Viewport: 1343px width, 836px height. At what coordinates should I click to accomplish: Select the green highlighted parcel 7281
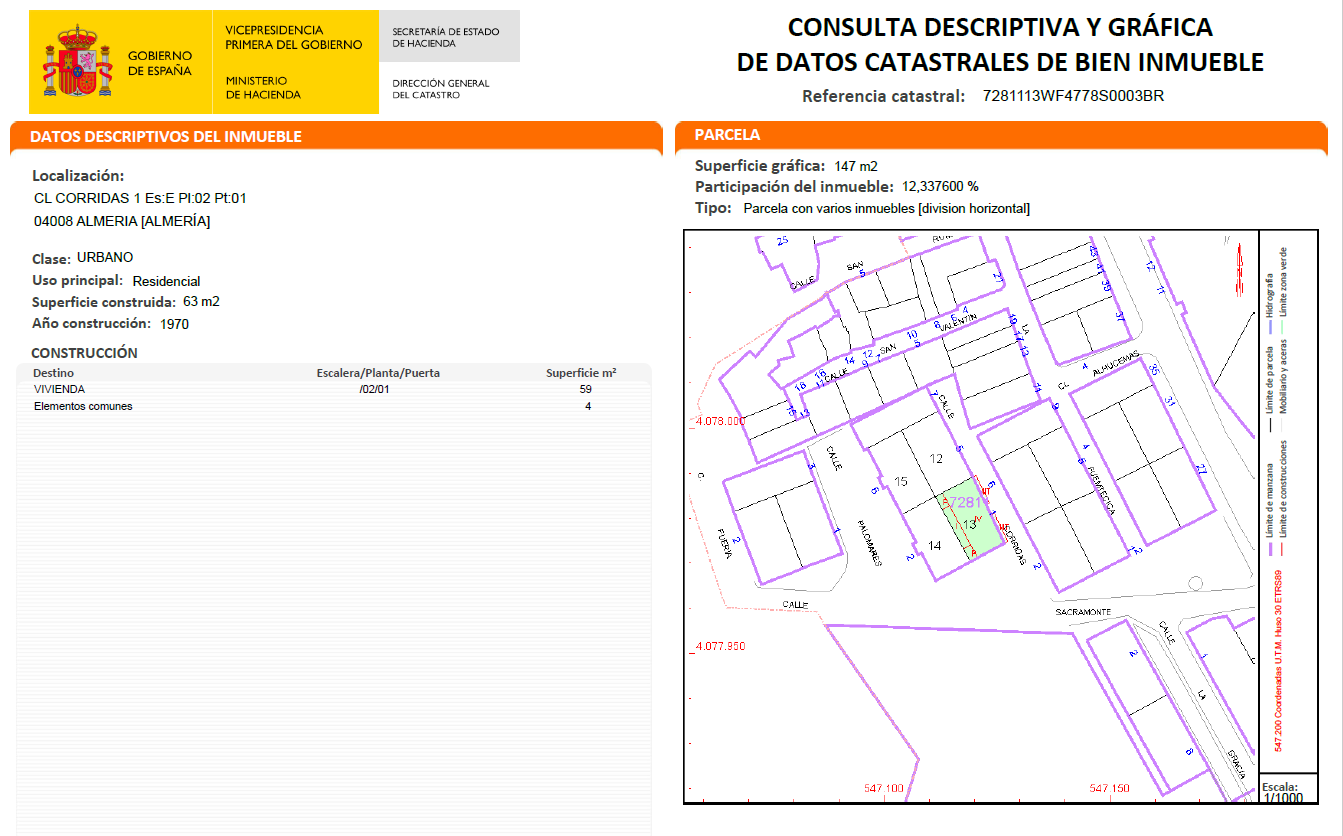tap(971, 522)
